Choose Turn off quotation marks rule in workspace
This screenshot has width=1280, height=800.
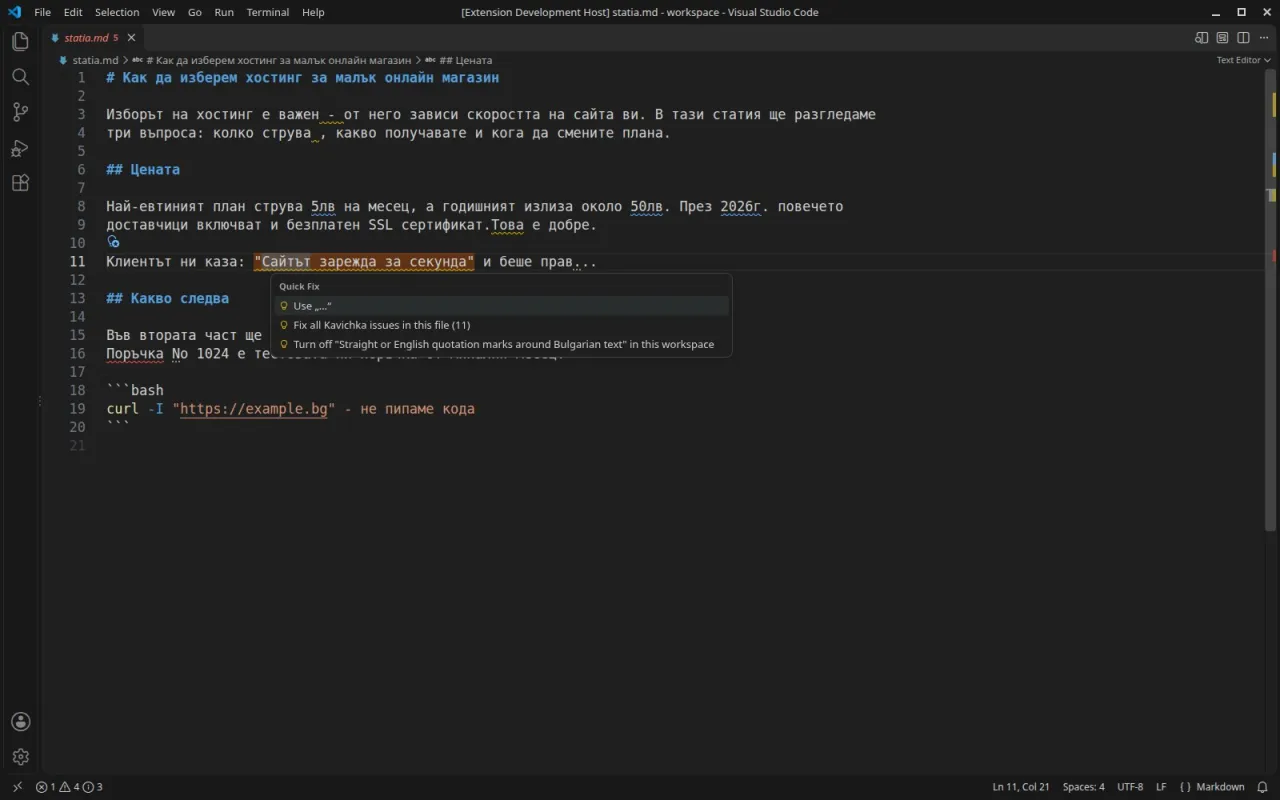pos(501,344)
